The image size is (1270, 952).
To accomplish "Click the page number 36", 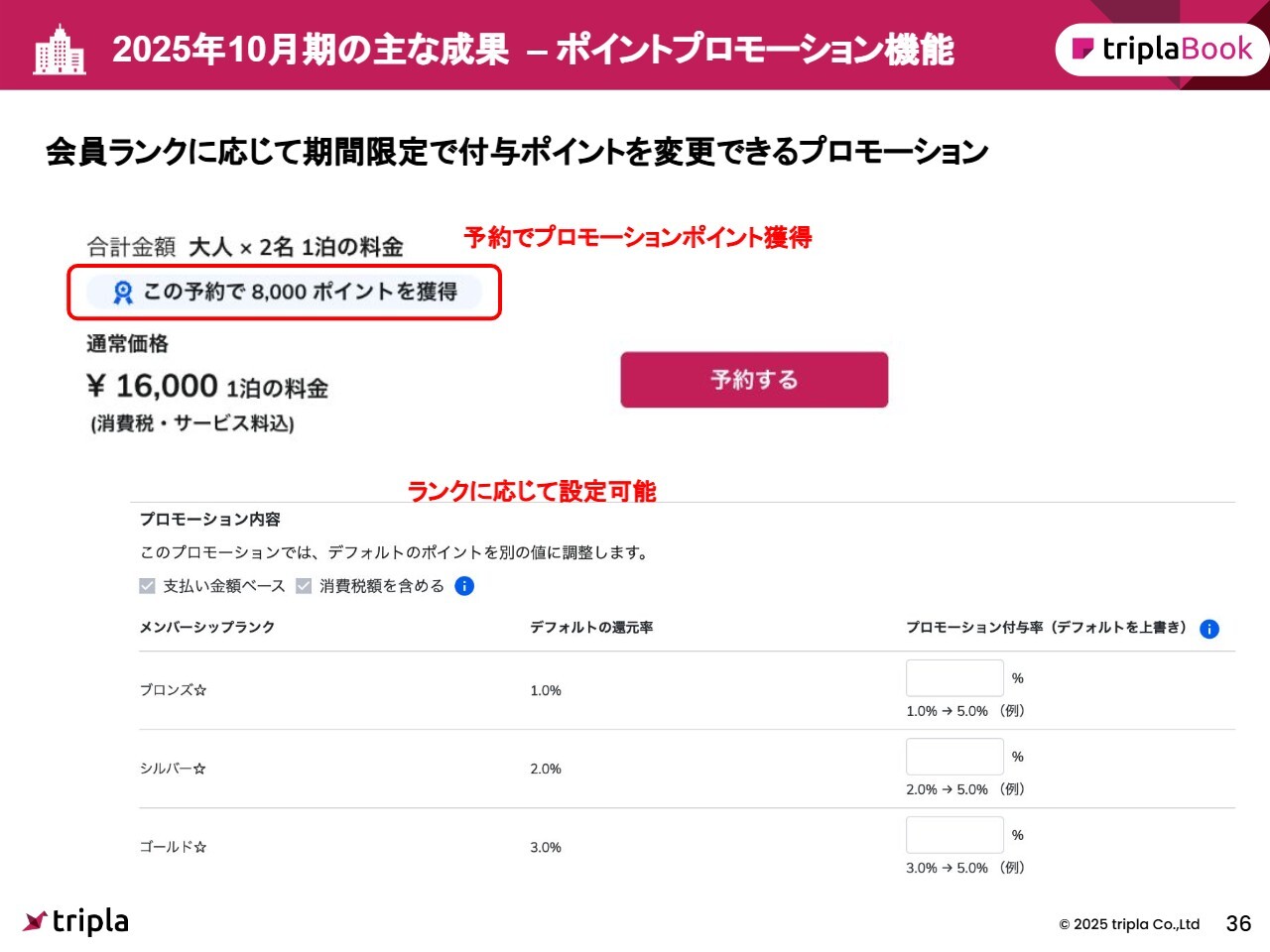I will pyautogui.click(x=1238, y=923).
